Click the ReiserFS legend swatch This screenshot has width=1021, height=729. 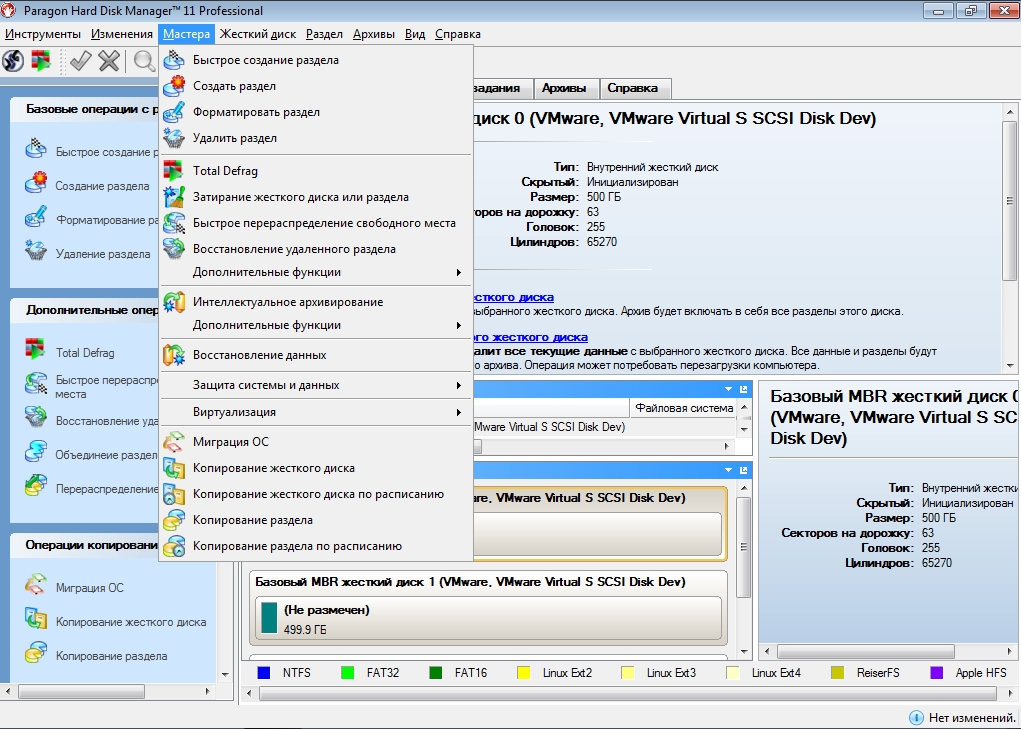click(837, 673)
